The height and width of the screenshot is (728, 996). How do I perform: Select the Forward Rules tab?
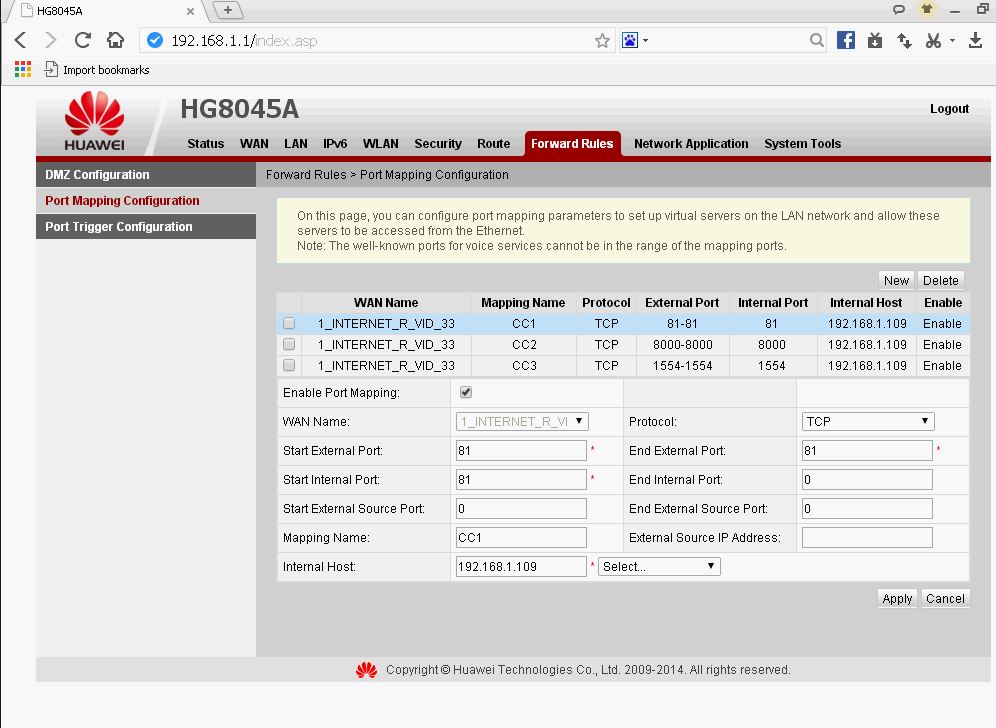(x=572, y=144)
